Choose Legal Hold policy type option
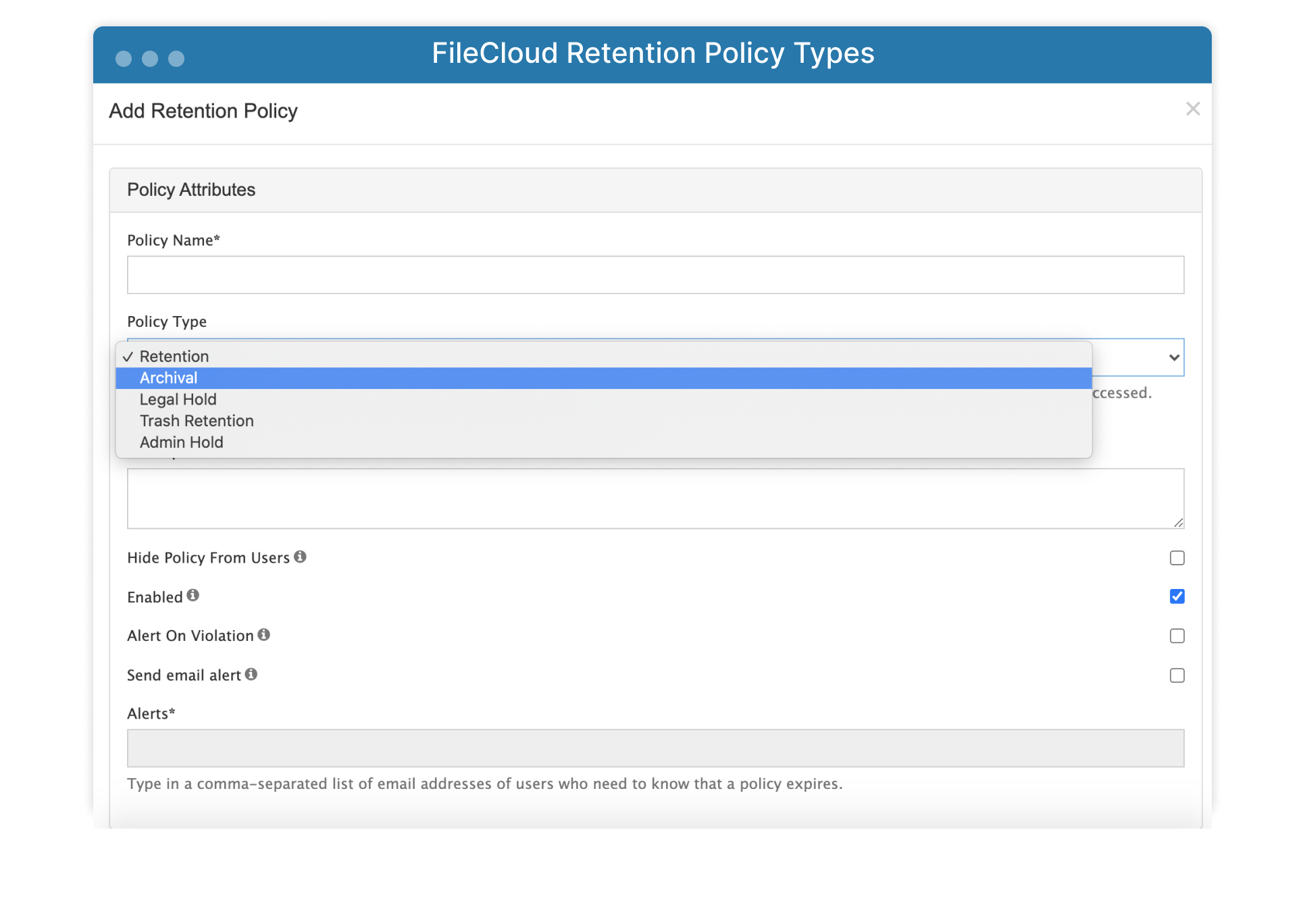This screenshot has height=924, width=1305. pyautogui.click(x=178, y=400)
